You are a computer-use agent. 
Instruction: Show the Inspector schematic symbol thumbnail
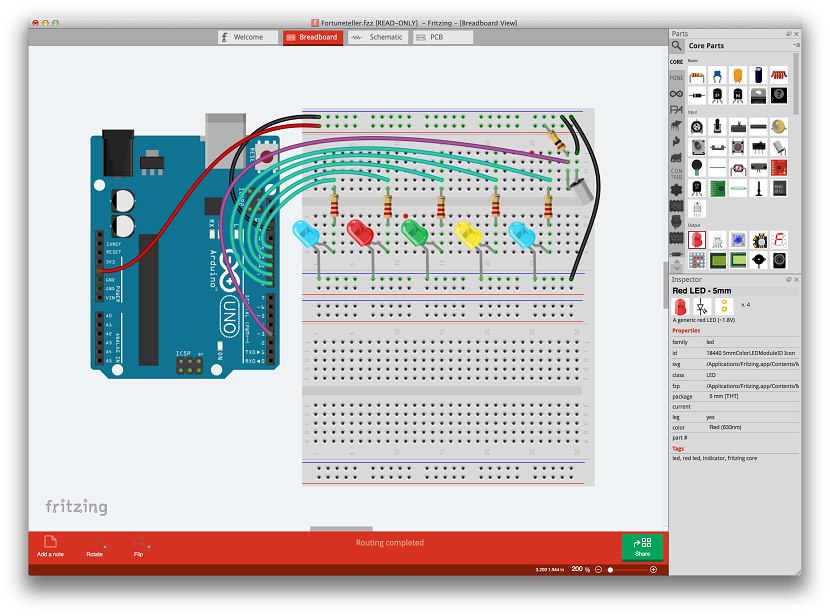coord(702,306)
